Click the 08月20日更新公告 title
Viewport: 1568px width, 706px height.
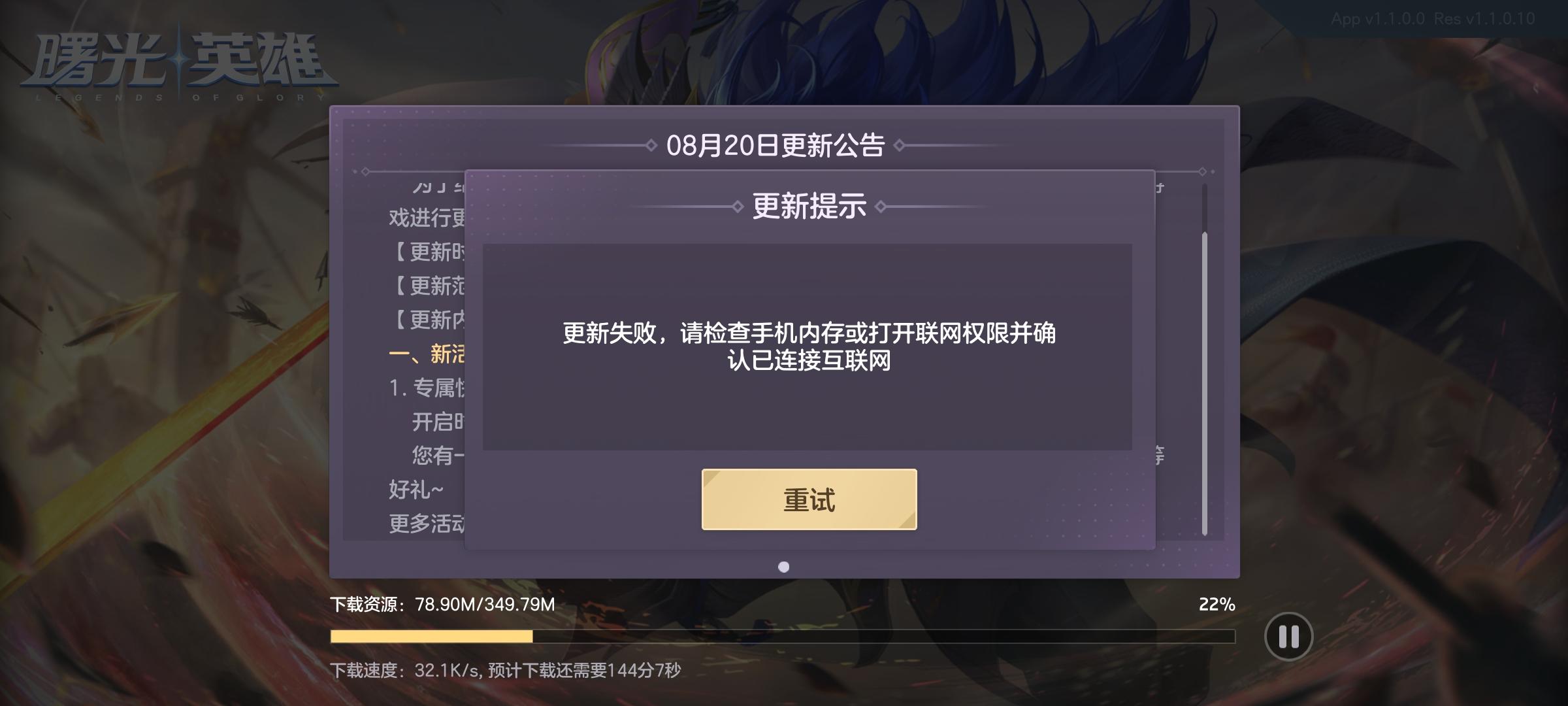pos(775,145)
